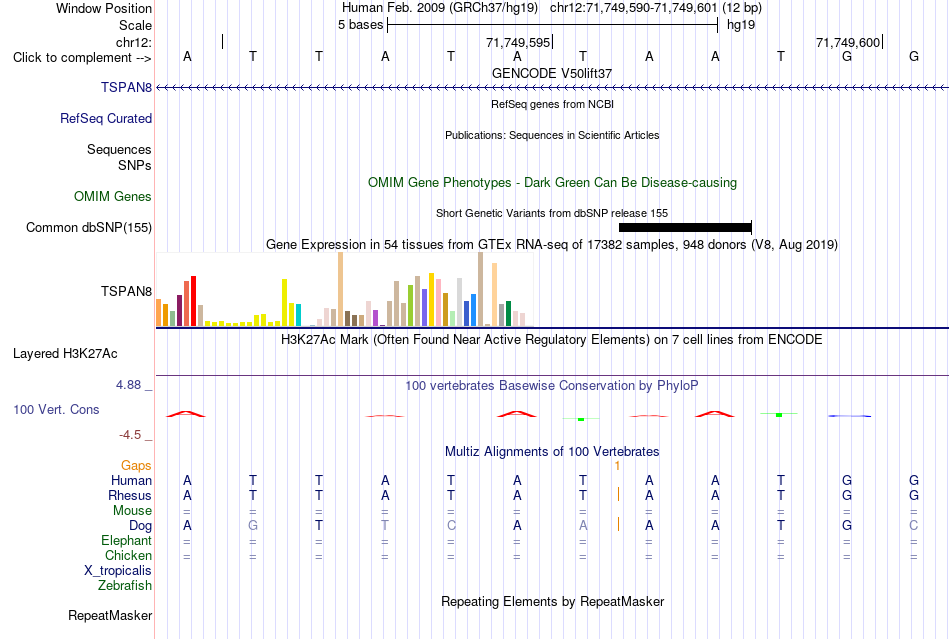Click 'Multiz Alignments of 100 Vertebrates' title
Viewport: 950px width, 639px height.
[552, 451]
